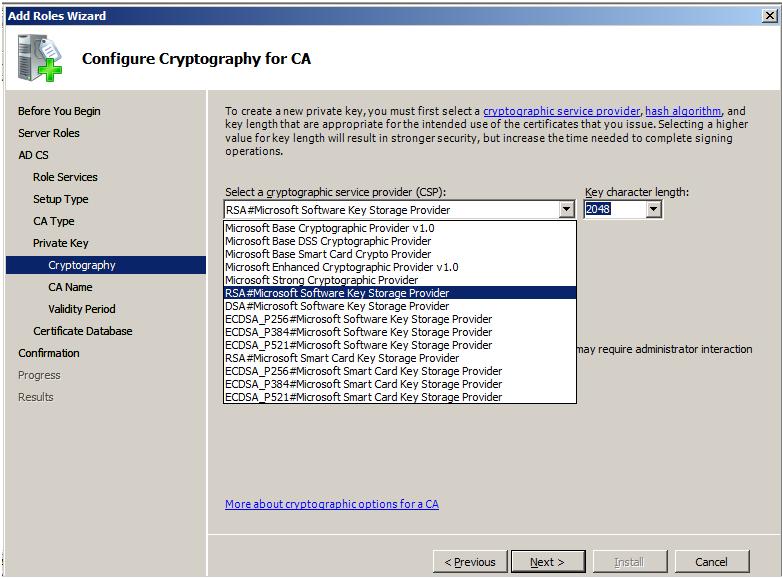Viewport: 782px width, 579px height.
Task: Go to Server Roles step
Action: pyautogui.click(x=49, y=133)
